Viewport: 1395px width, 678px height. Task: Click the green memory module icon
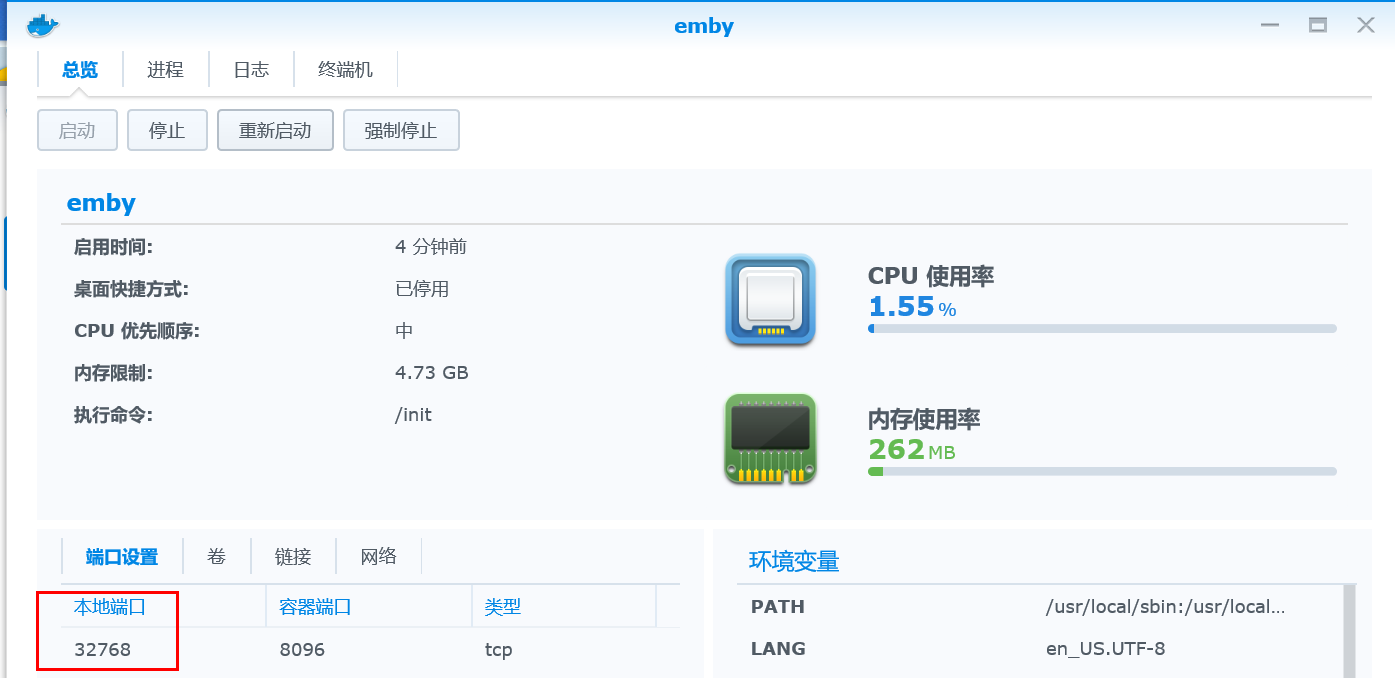[x=770, y=439]
